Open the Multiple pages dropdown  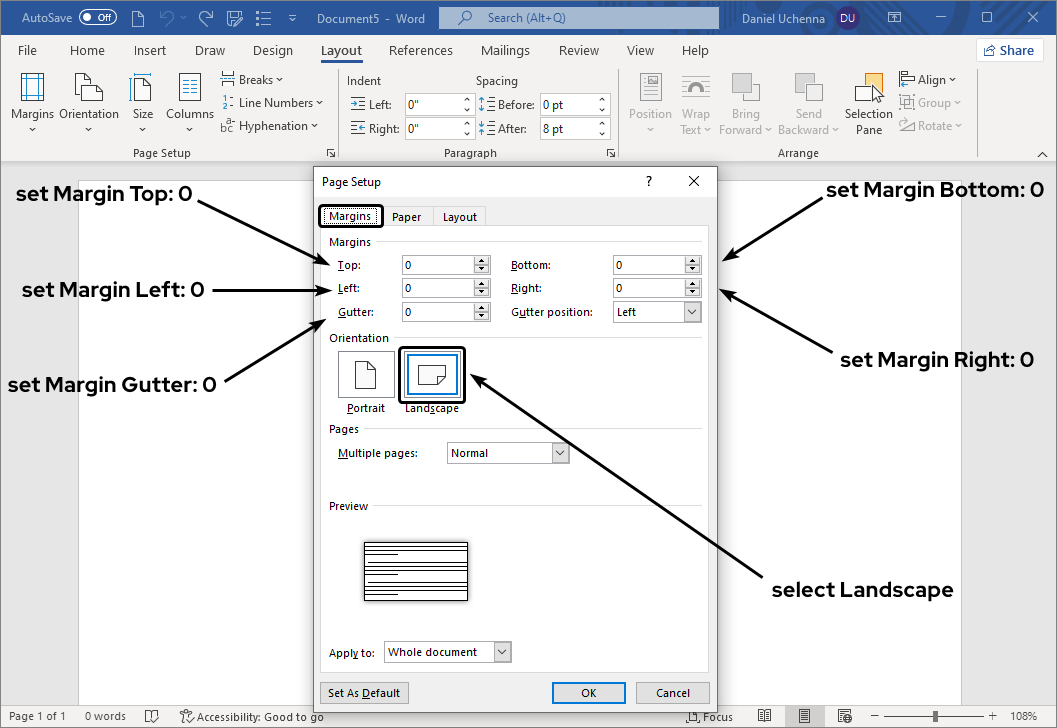559,453
